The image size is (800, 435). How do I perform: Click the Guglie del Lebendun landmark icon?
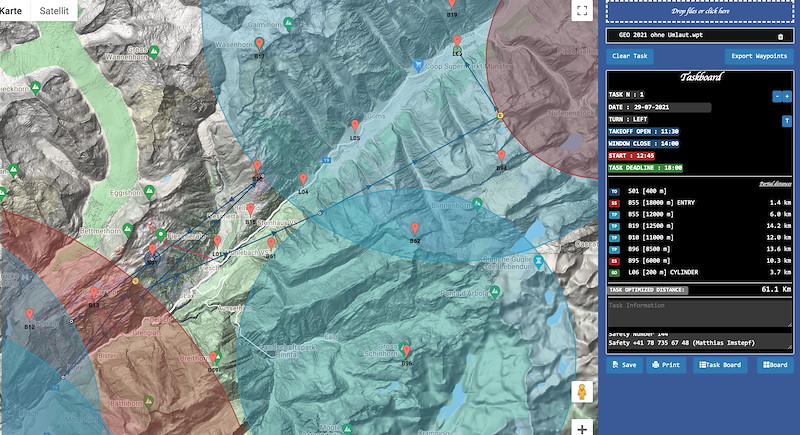pyautogui.click(x=539, y=261)
